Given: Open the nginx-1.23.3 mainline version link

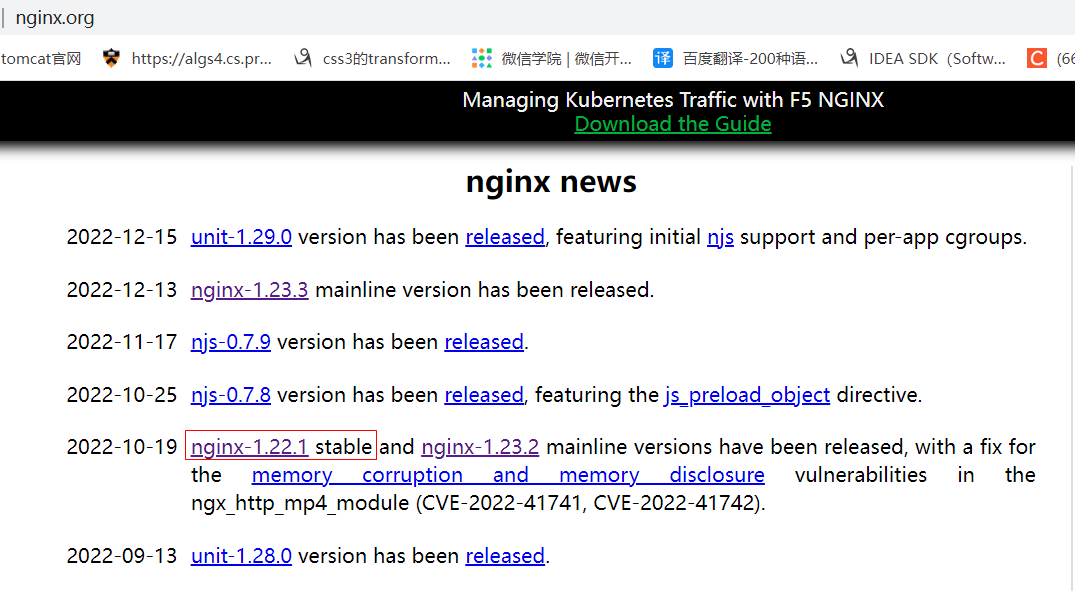Looking at the screenshot, I should click(249, 289).
